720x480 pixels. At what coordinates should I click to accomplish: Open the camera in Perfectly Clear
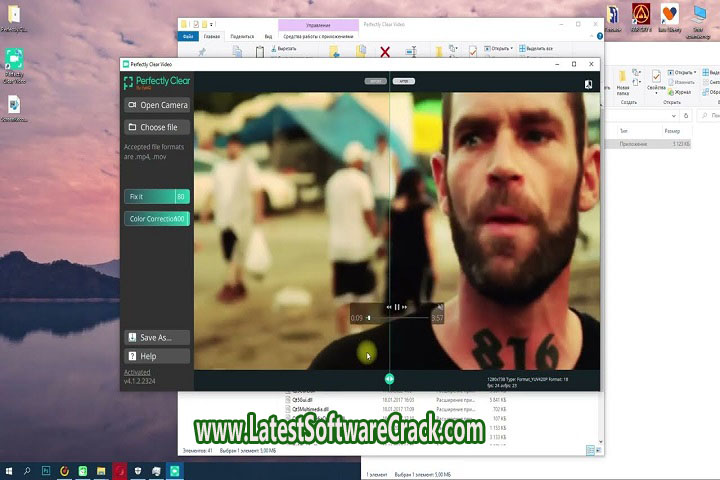click(157, 105)
